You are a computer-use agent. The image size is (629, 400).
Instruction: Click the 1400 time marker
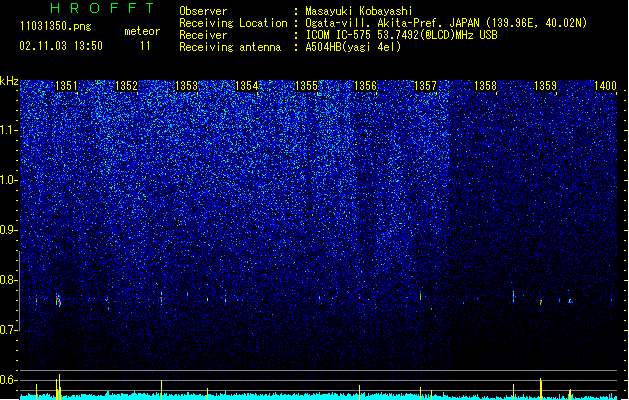[605, 86]
